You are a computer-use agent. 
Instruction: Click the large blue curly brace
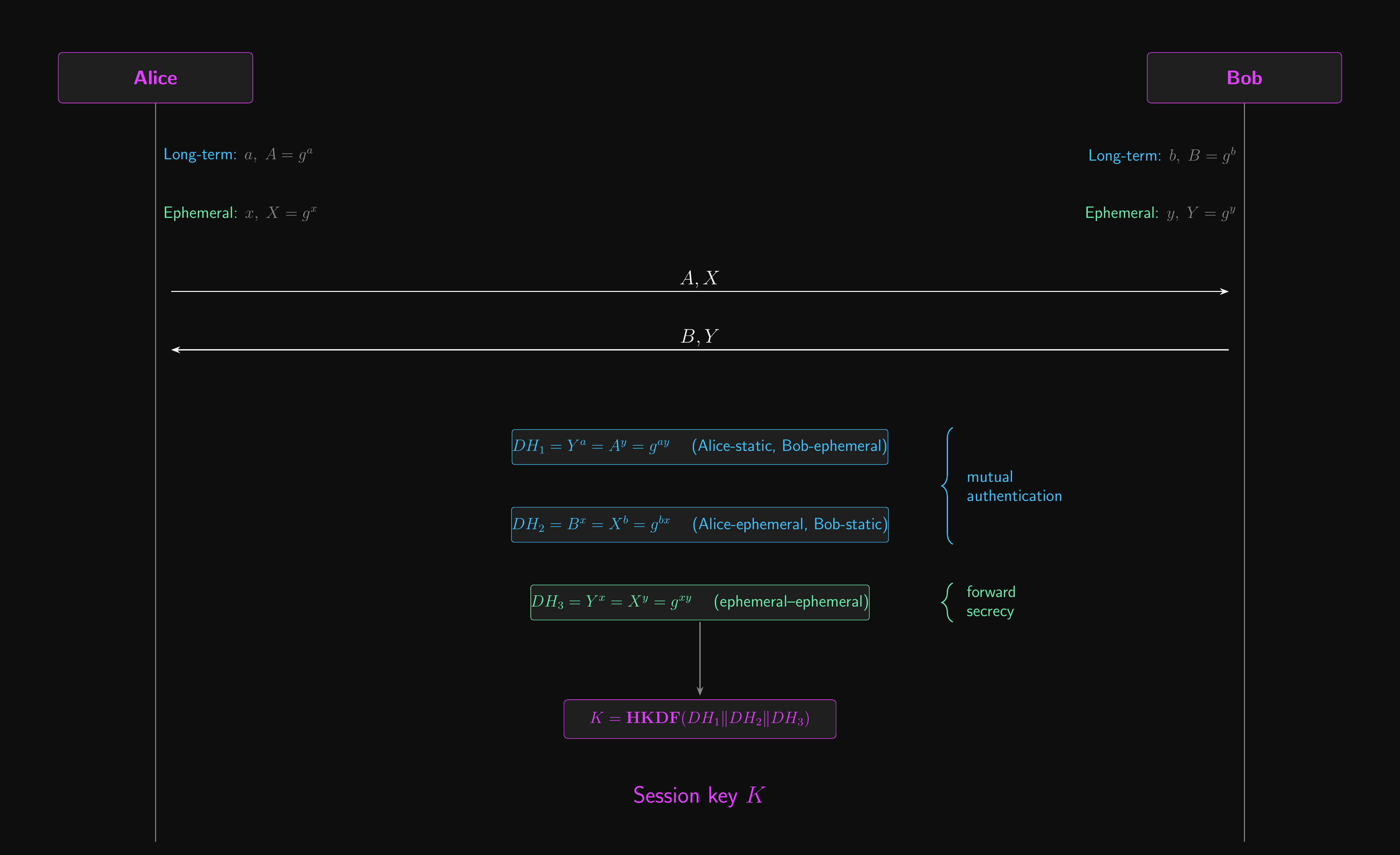[x=947, y=486]
